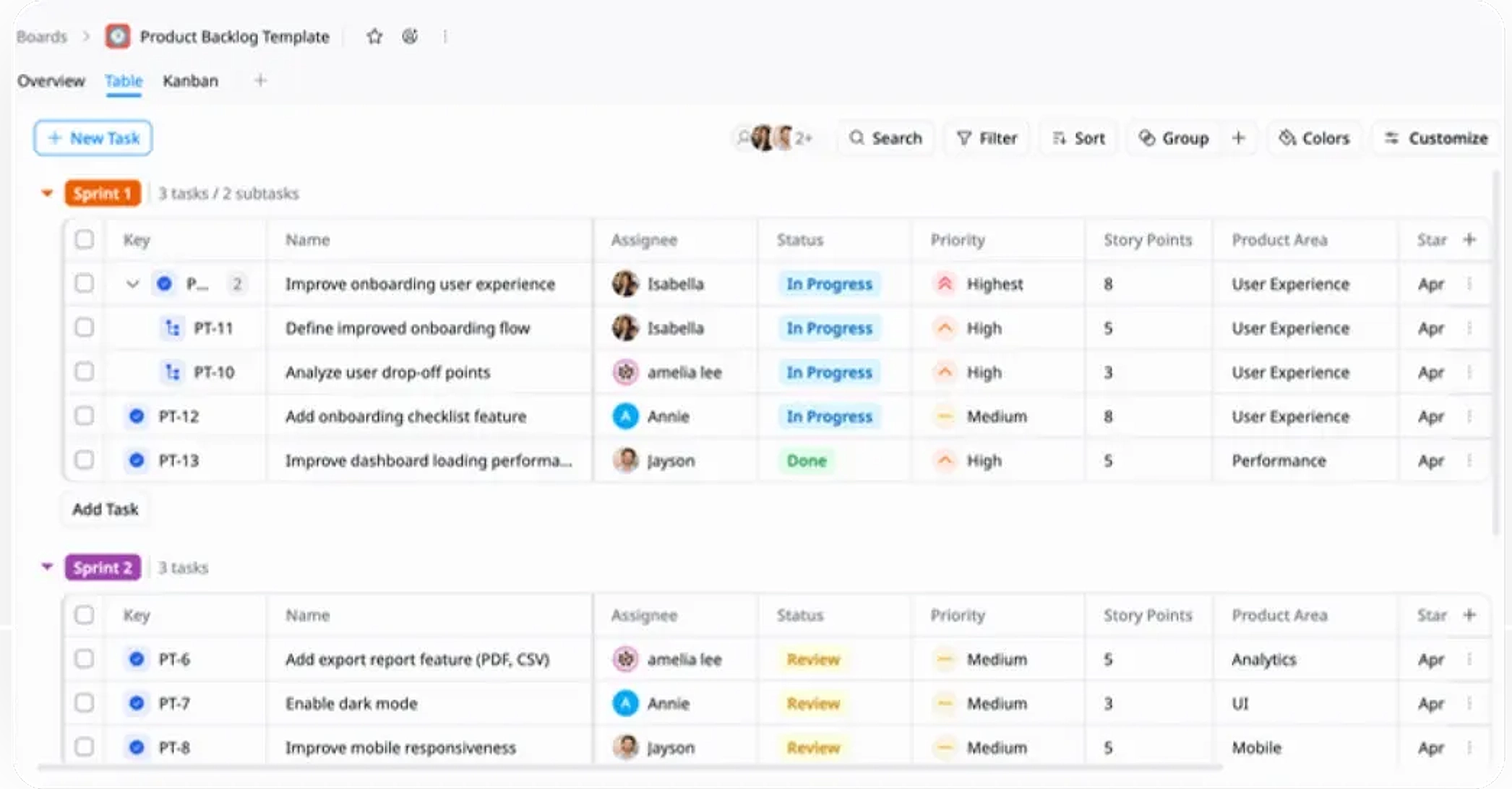Add a column in Sprint 2 table header
Viewport: 1512px width, 789px height.
coord(1469,615)
